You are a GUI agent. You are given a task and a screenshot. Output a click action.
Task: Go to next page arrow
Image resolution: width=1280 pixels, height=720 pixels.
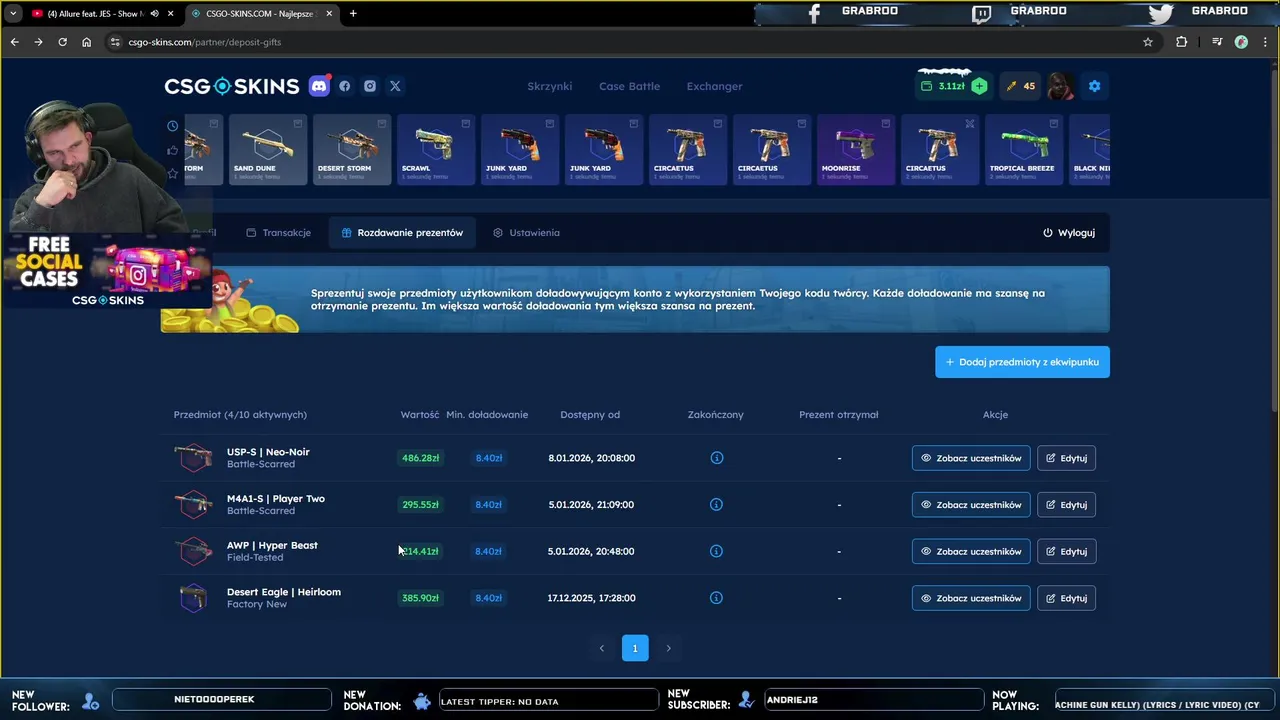669,648
